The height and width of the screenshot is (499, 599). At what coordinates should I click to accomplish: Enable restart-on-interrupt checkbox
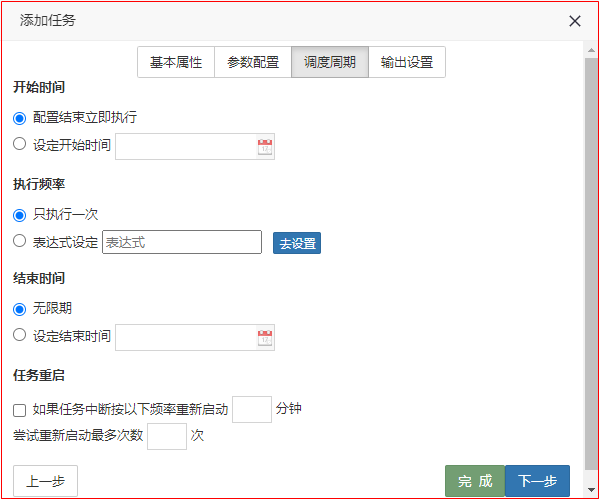point(19,410)
